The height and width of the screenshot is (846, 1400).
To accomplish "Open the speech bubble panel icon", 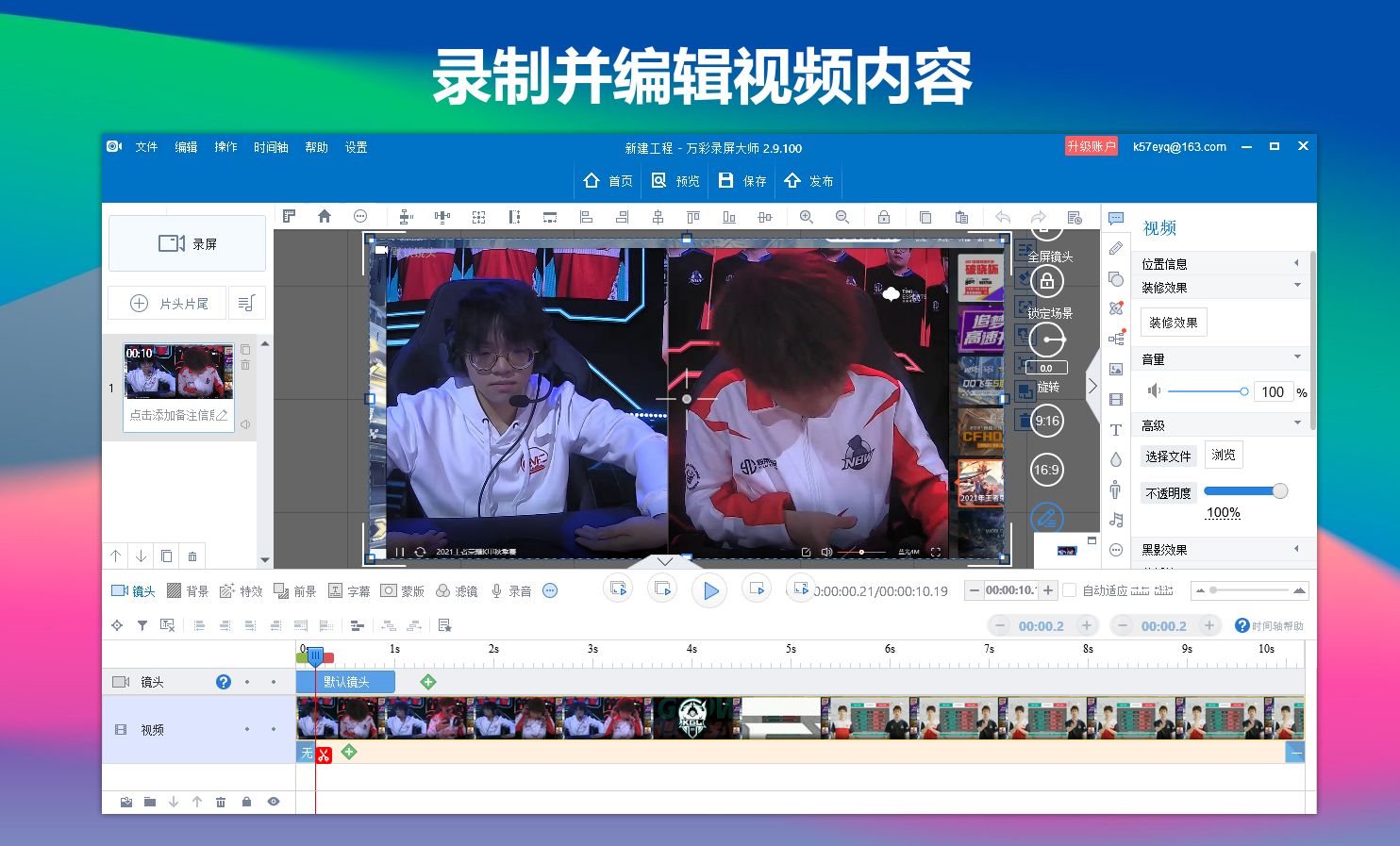I will coord(1116,219).
